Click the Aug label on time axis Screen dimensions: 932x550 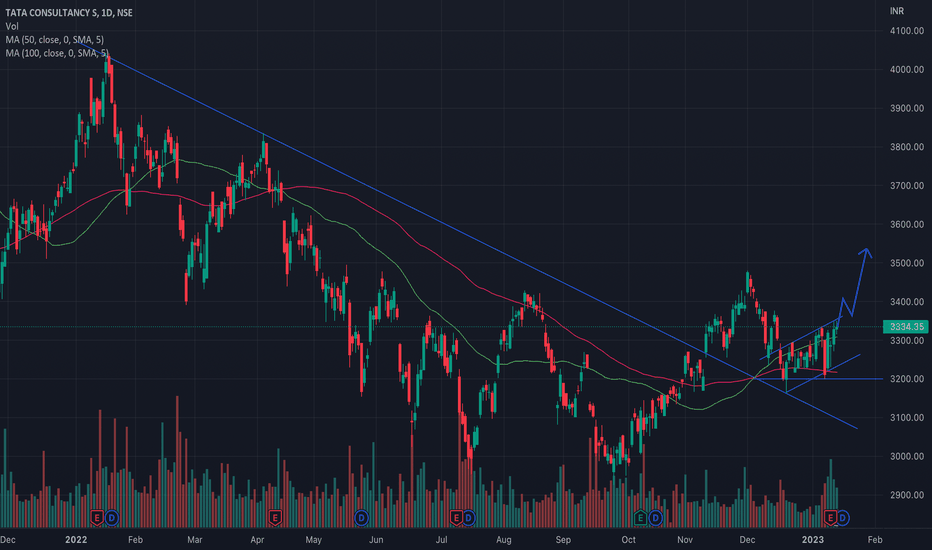pyautogui.click(x=503, y=540)
